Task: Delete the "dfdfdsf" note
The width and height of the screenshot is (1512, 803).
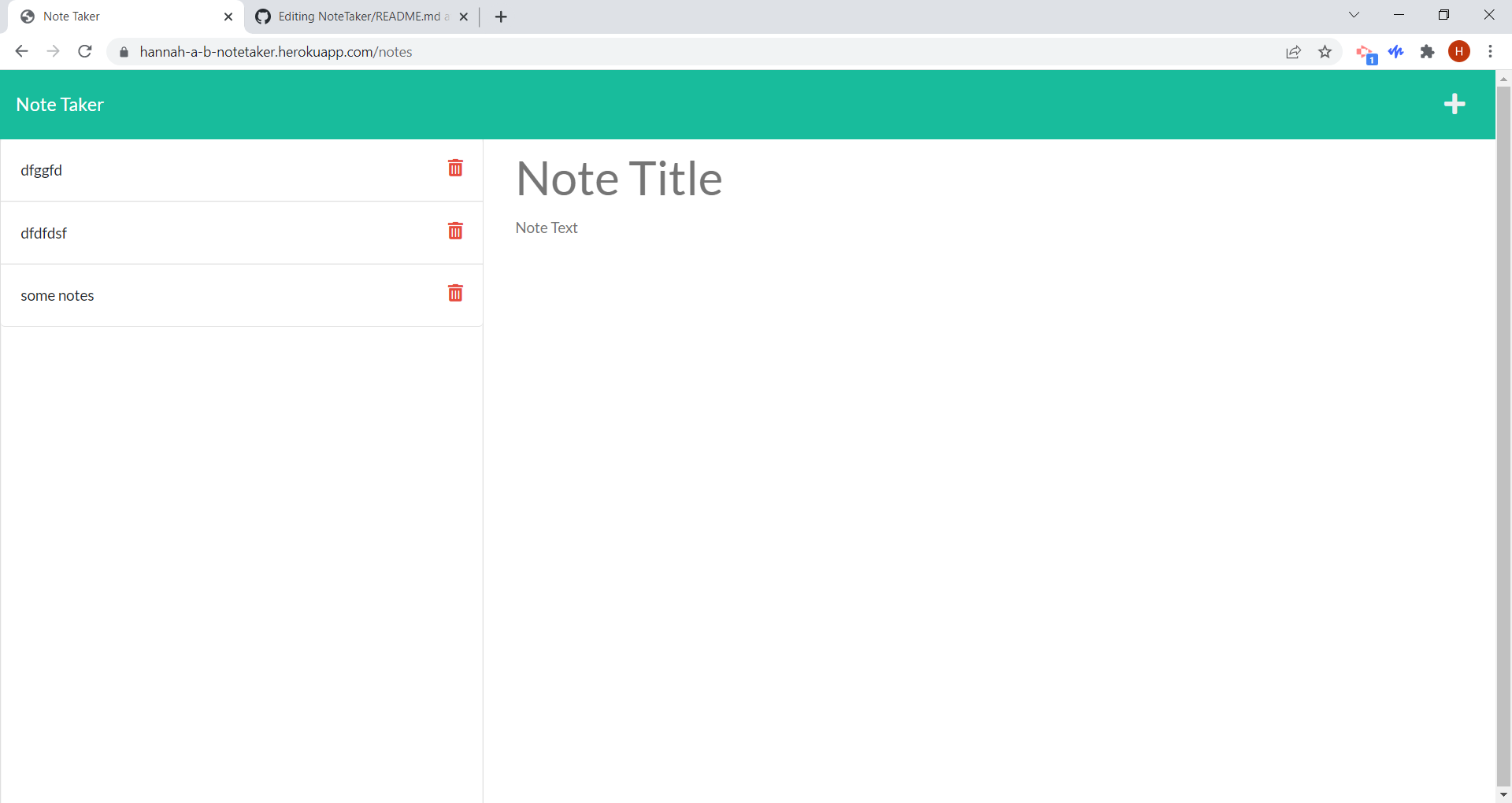Action: point(455,231)
